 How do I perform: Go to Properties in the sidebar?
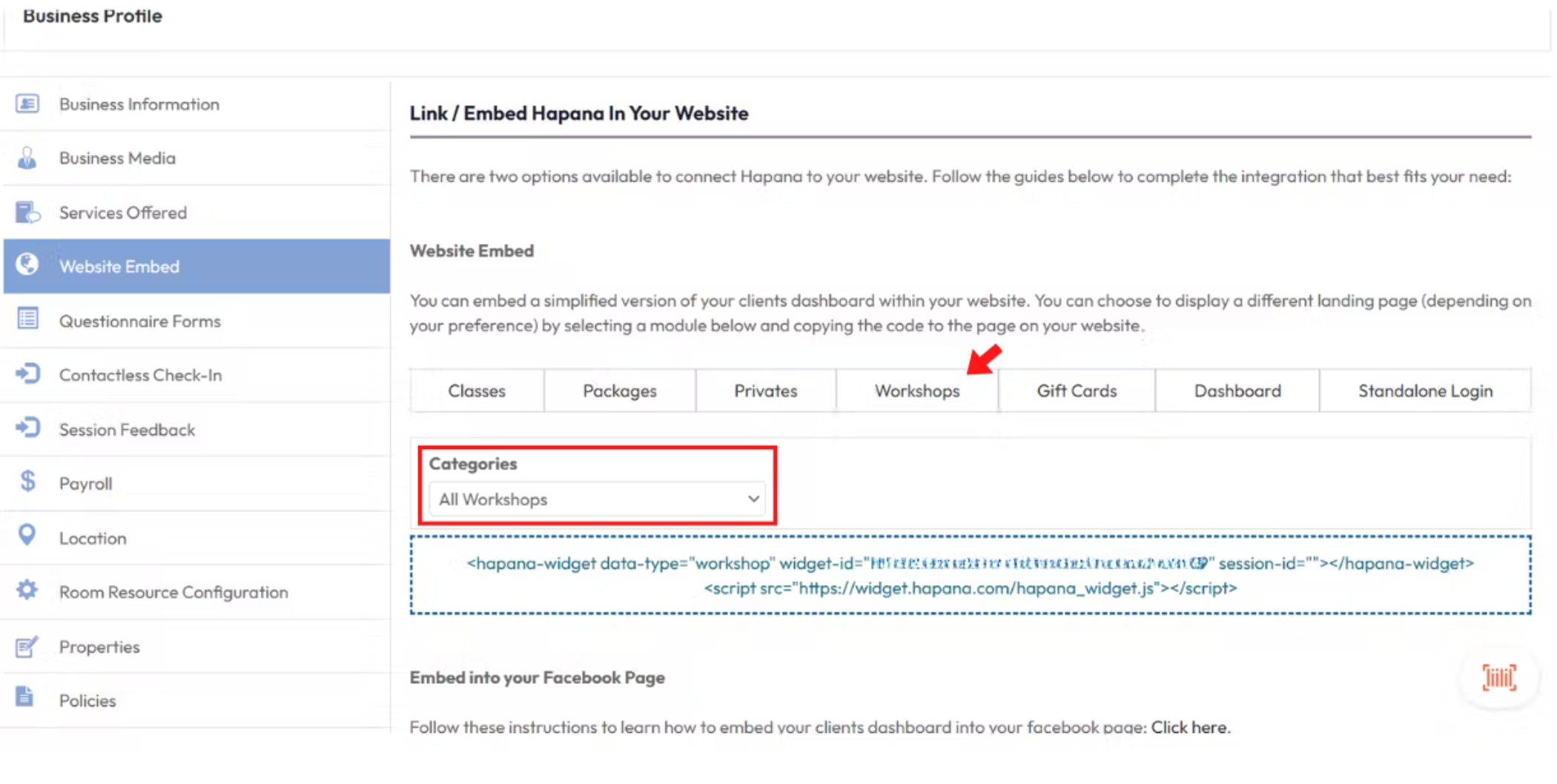[99, 647]
